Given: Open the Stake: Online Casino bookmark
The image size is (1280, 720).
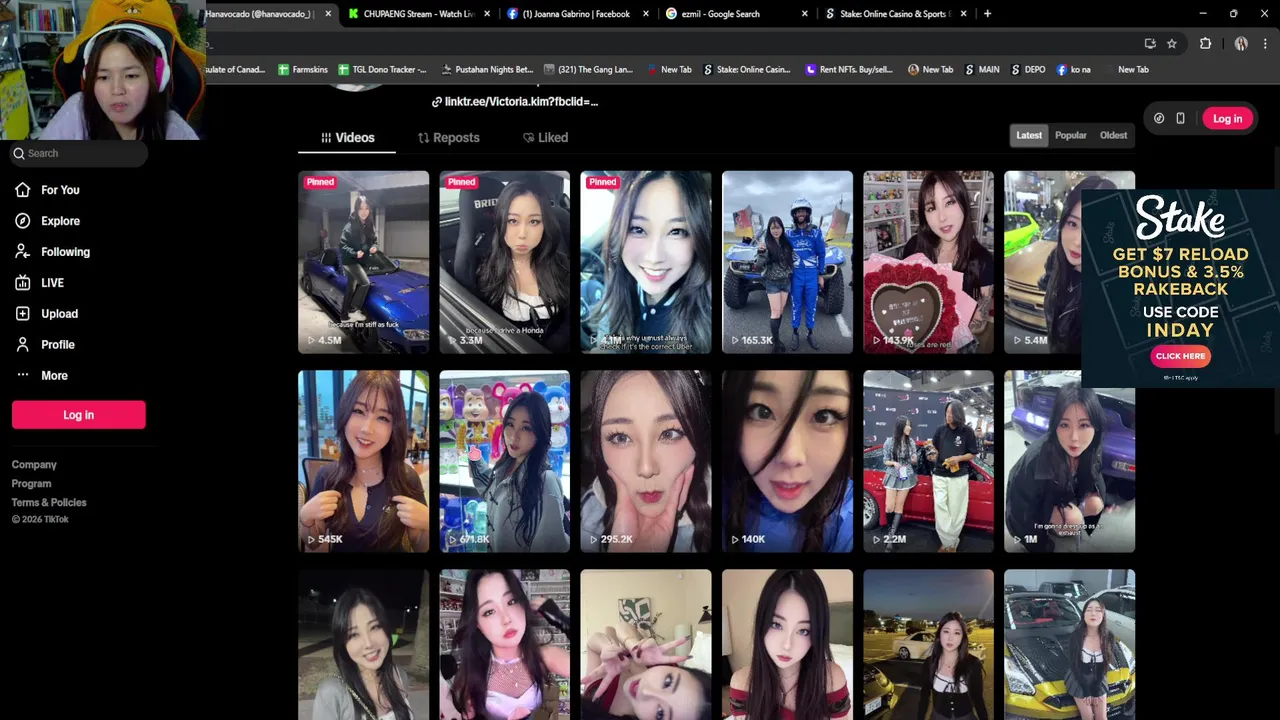Looking at the screenshot, I should (747, 70).
